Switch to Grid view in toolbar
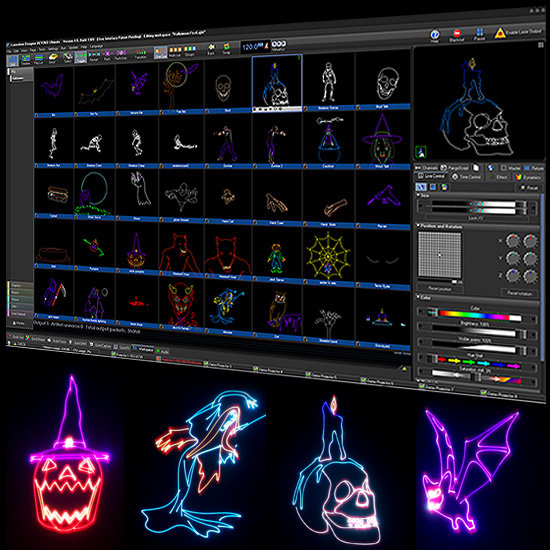Image resolution: width=550 pixels, height=550 pixels. (13, 61)
